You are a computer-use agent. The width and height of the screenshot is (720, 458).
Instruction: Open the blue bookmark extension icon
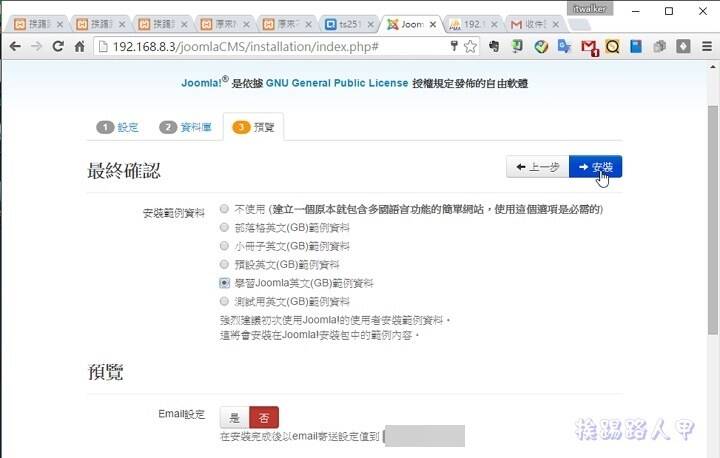(636, 46)
